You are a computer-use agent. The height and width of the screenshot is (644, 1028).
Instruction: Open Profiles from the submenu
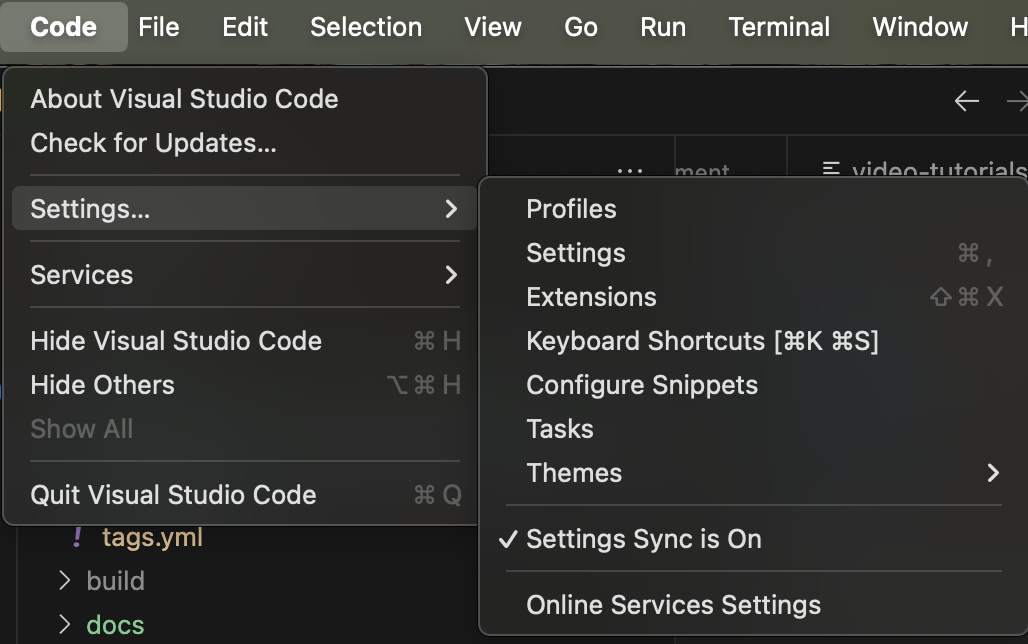pyautogui.click(x=754, y=209)
